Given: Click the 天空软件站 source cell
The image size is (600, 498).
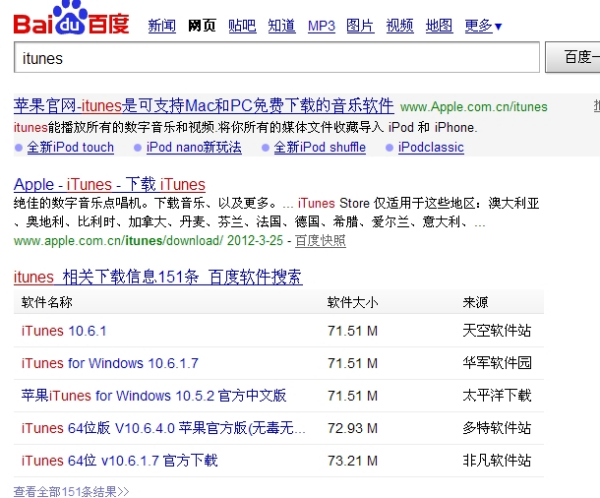Looking at the screenshot, I should pyautogui.click(x=497, y=331).
